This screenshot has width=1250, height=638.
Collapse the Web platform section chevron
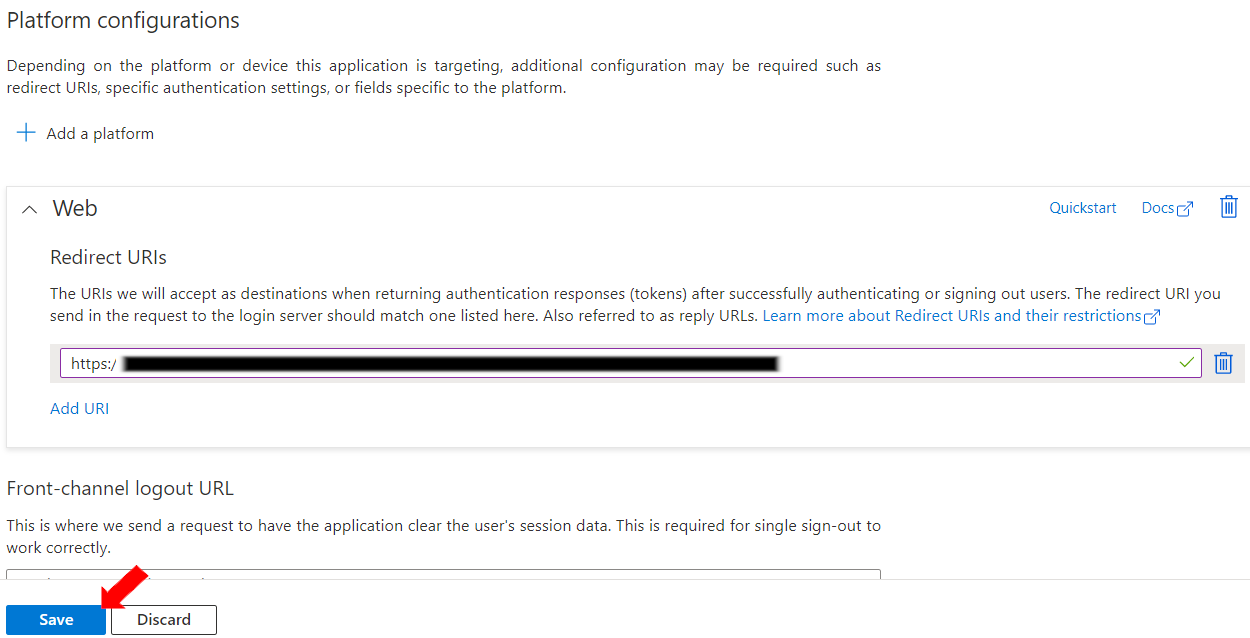30,209
